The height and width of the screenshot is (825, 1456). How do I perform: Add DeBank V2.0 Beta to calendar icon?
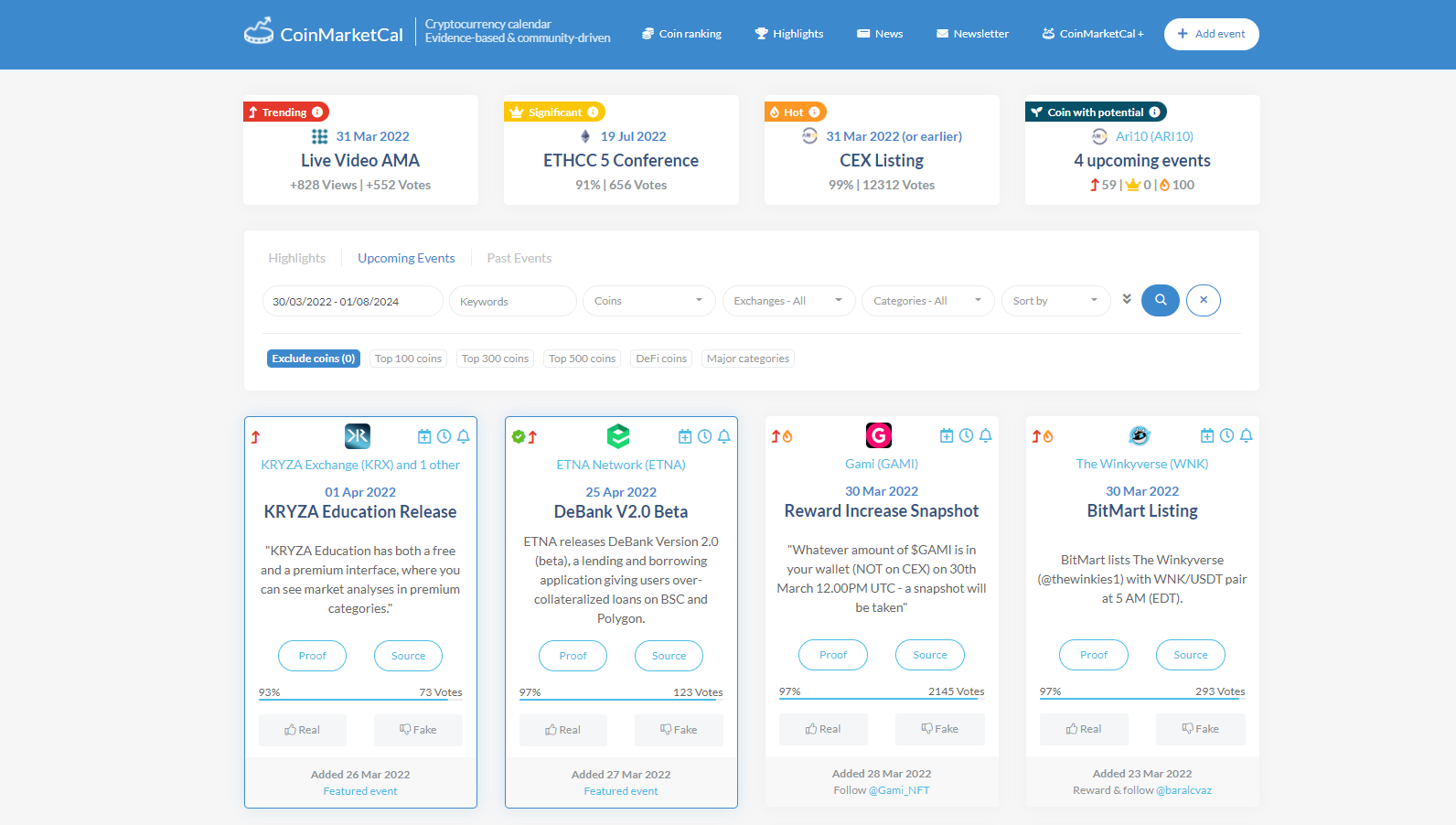(685, 436)
